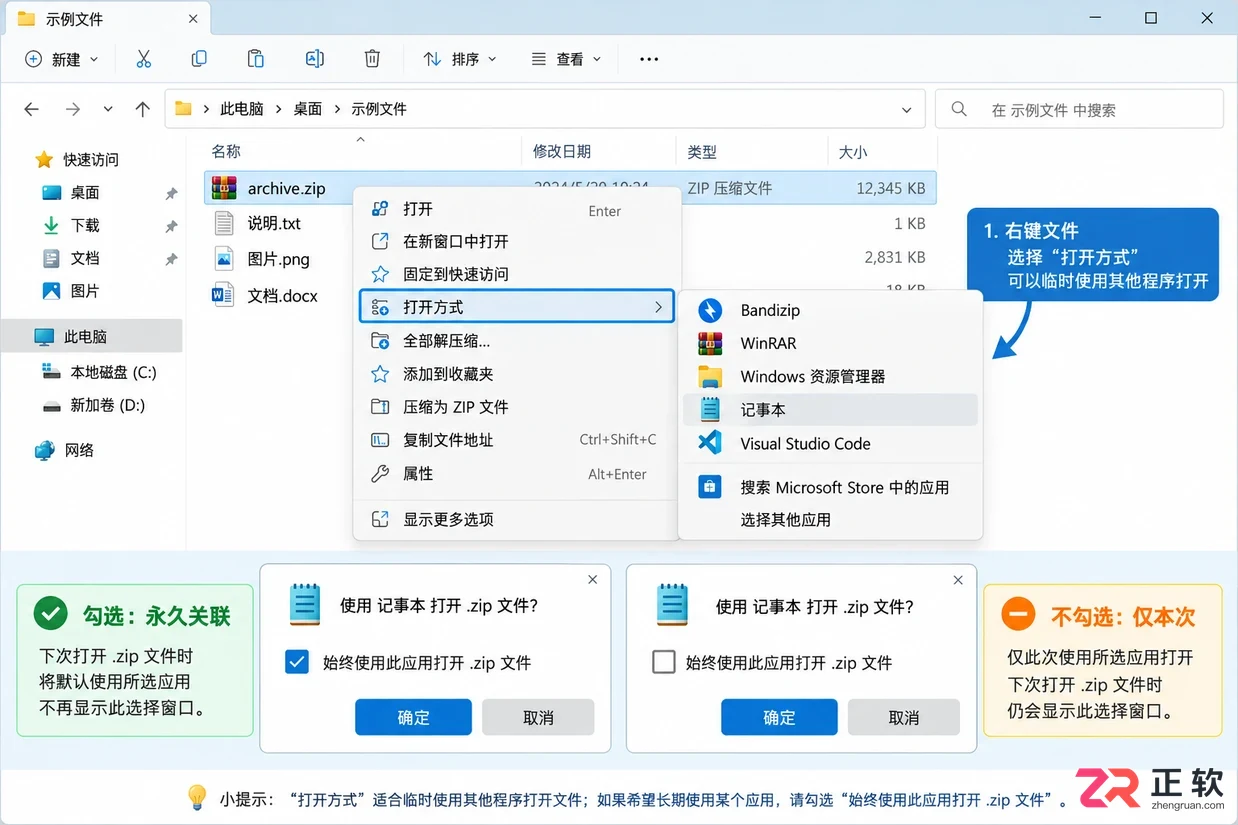Open with Bandizip from the submenu
The width and height of the screenshot is (1238, 825).
[x=830, y=310]
